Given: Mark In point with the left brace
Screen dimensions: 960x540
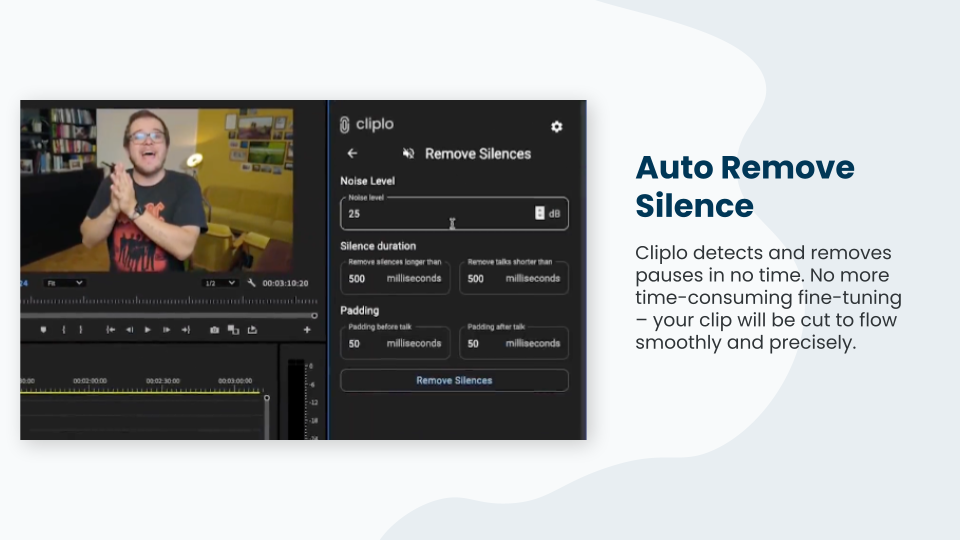Looking at the screenshot, I should pyautogui.click(x=64, y=330).
